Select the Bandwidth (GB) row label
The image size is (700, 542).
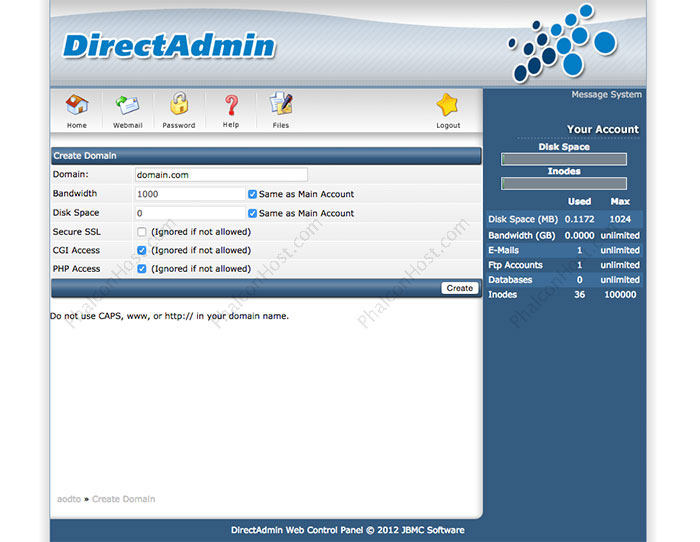(x=521, y=235)
